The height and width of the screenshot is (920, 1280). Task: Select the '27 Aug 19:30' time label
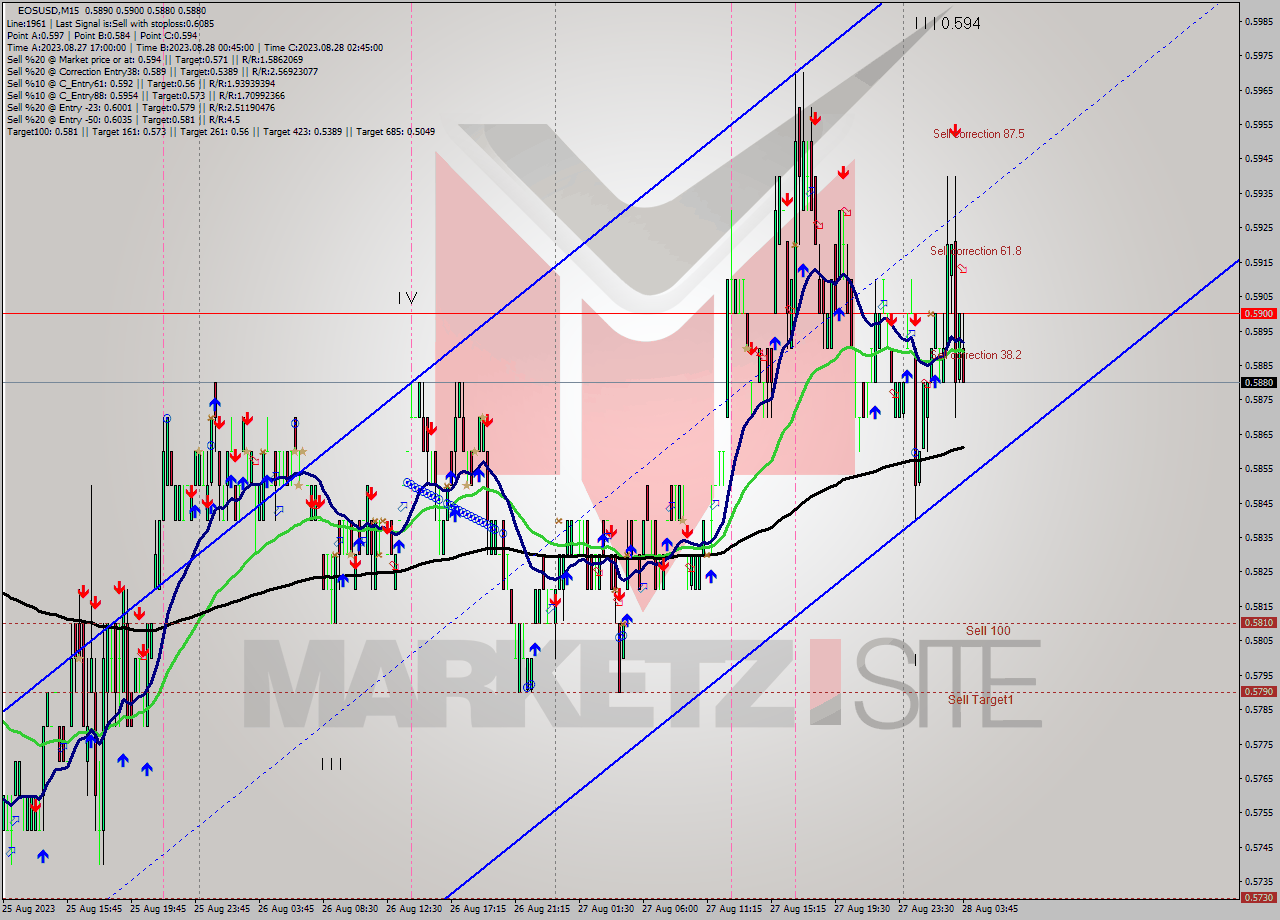(862, 909)
